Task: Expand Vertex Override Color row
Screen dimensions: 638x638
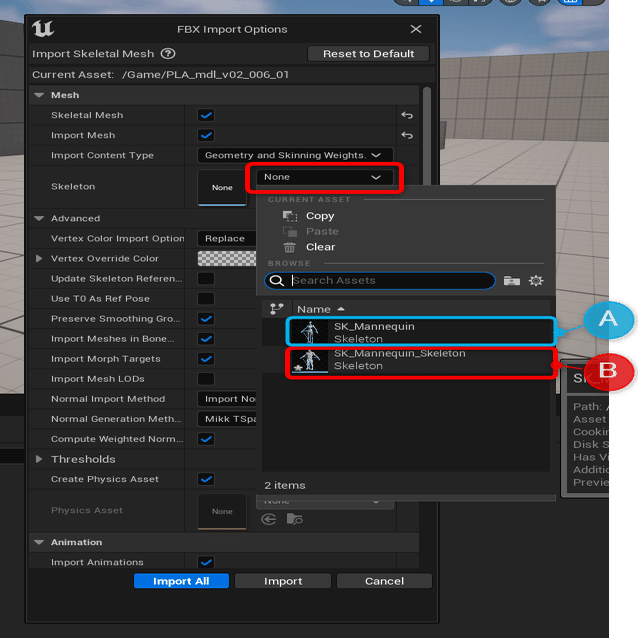Action: (x=39, y=258)
